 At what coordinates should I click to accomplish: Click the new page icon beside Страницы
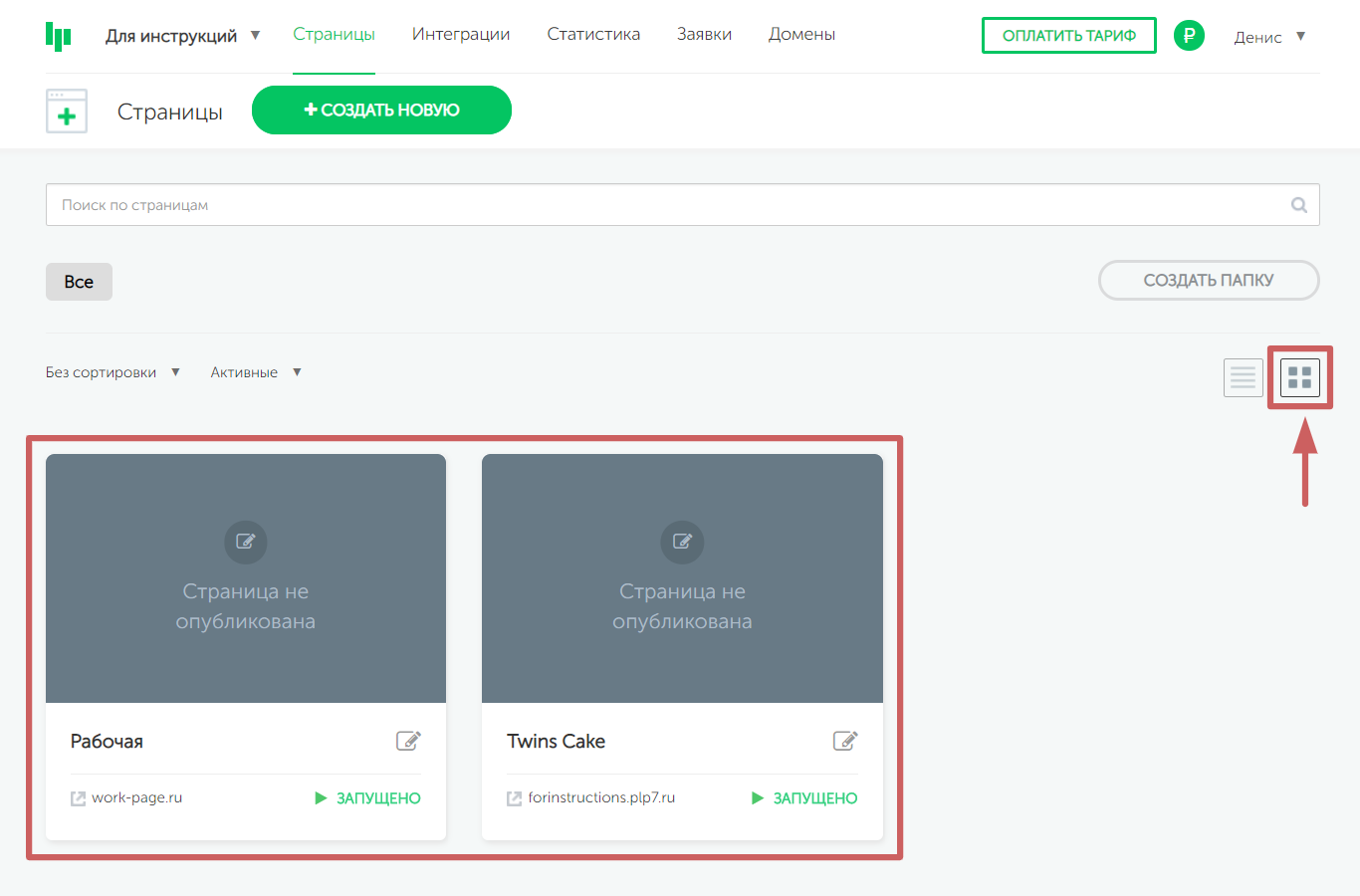click(67, 111)
